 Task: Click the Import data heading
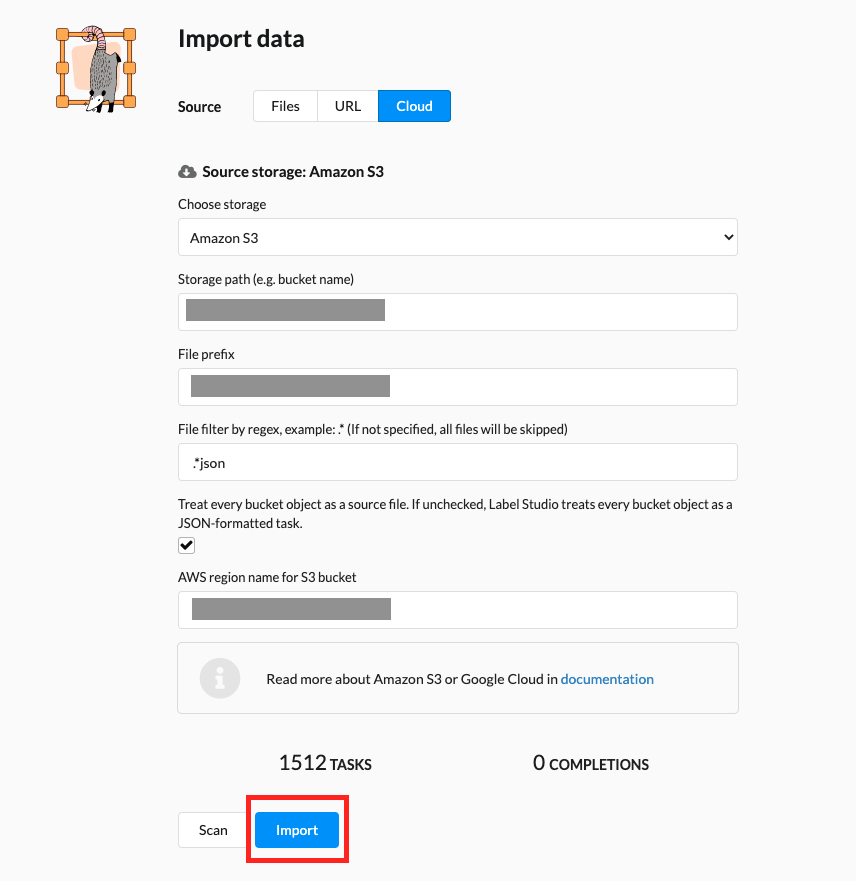tap(241, 39)
